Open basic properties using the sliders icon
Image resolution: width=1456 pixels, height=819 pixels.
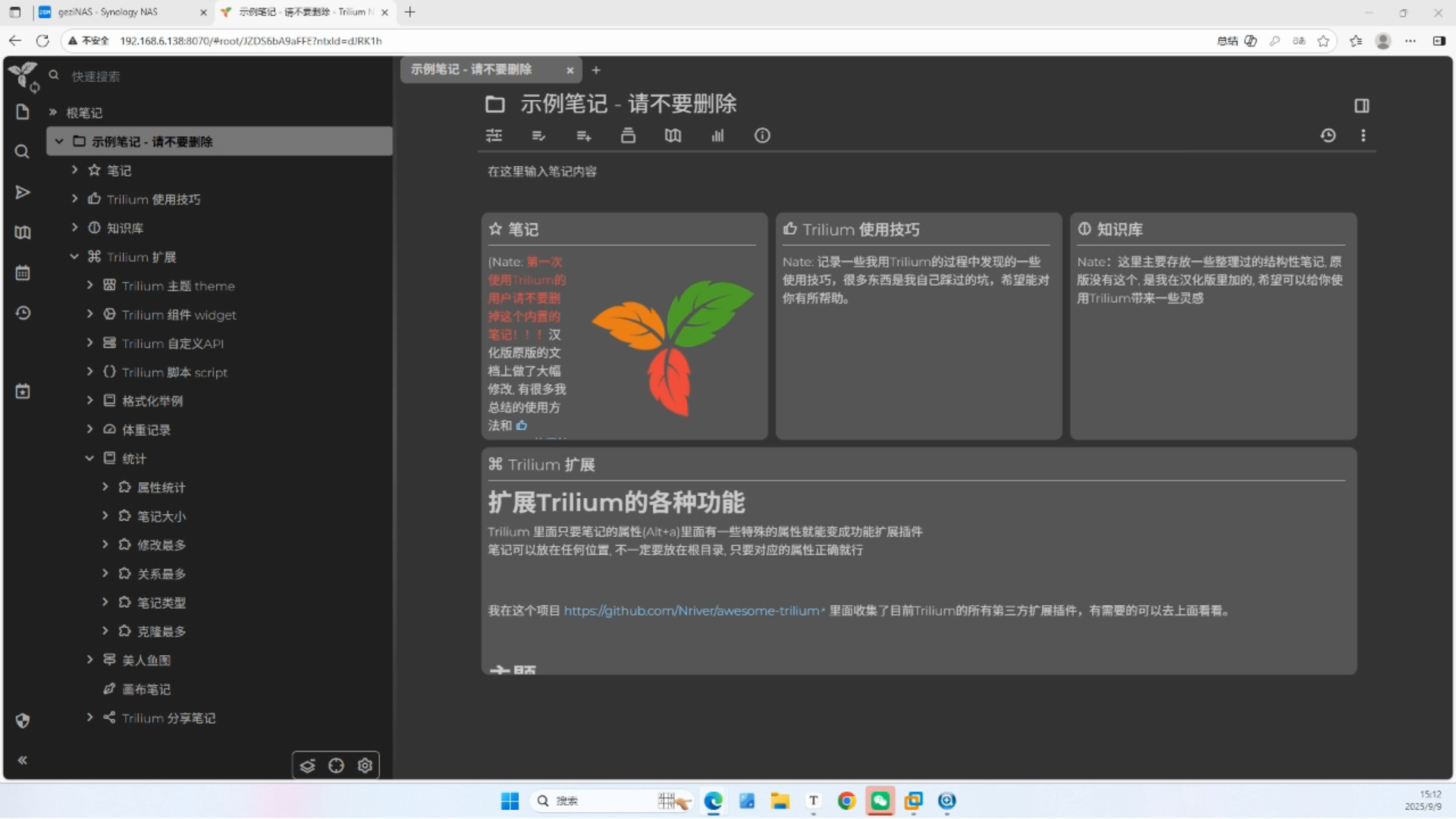click(494, 135)
